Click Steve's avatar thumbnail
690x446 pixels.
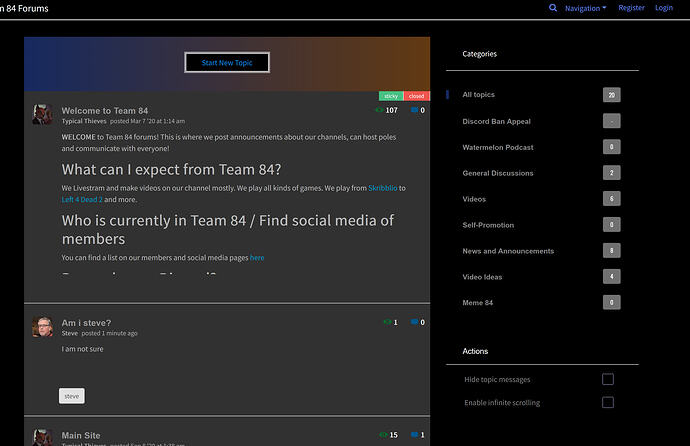43,327
